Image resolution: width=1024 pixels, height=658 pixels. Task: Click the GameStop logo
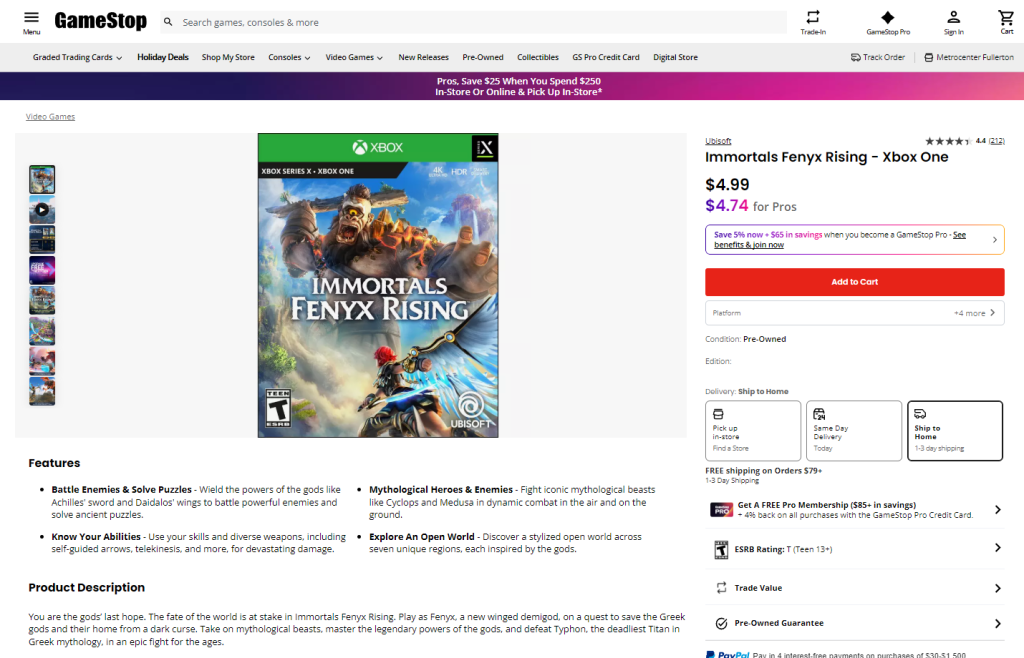coord(100,21)
